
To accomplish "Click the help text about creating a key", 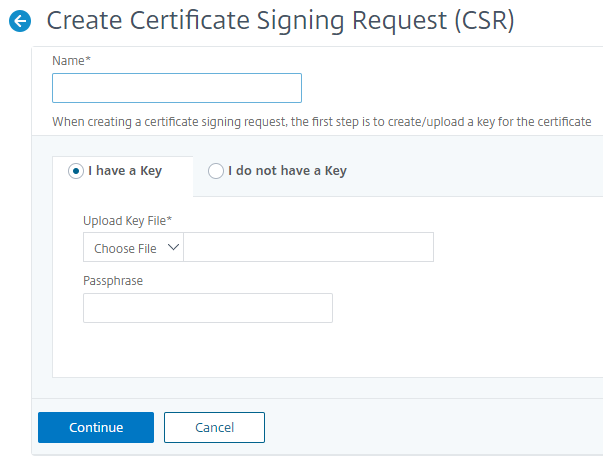I will [x=321, y=121].
